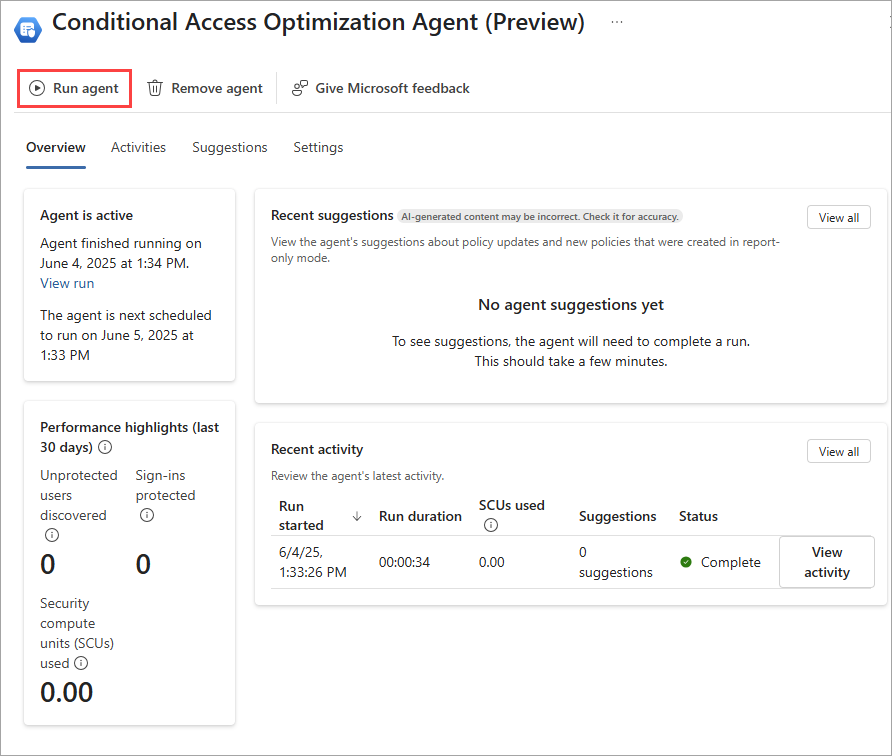Open the View run link

pos(67,283)
